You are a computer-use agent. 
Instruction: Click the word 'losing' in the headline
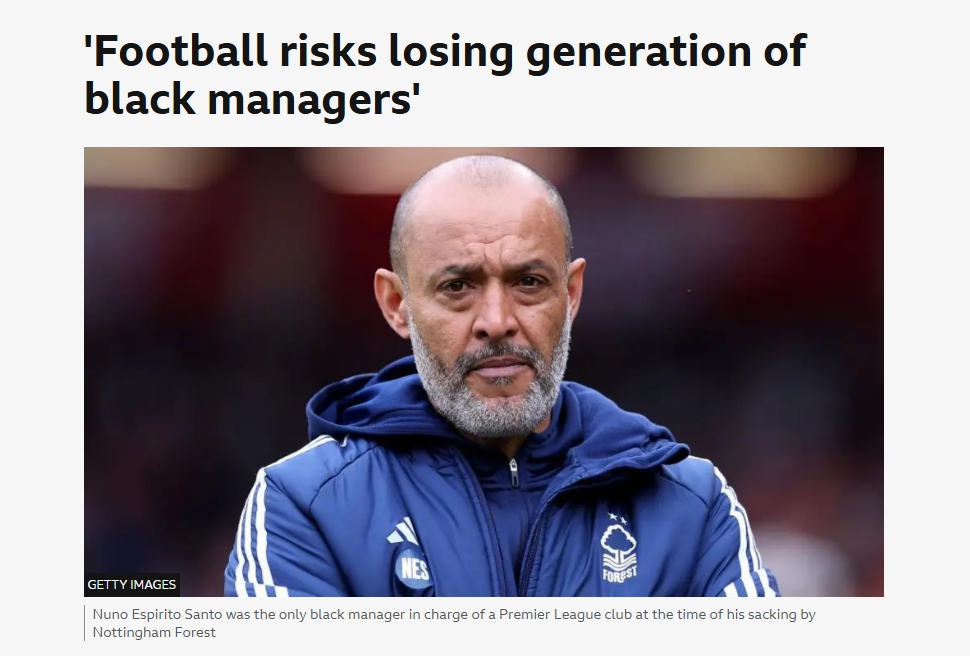(450, 54)
